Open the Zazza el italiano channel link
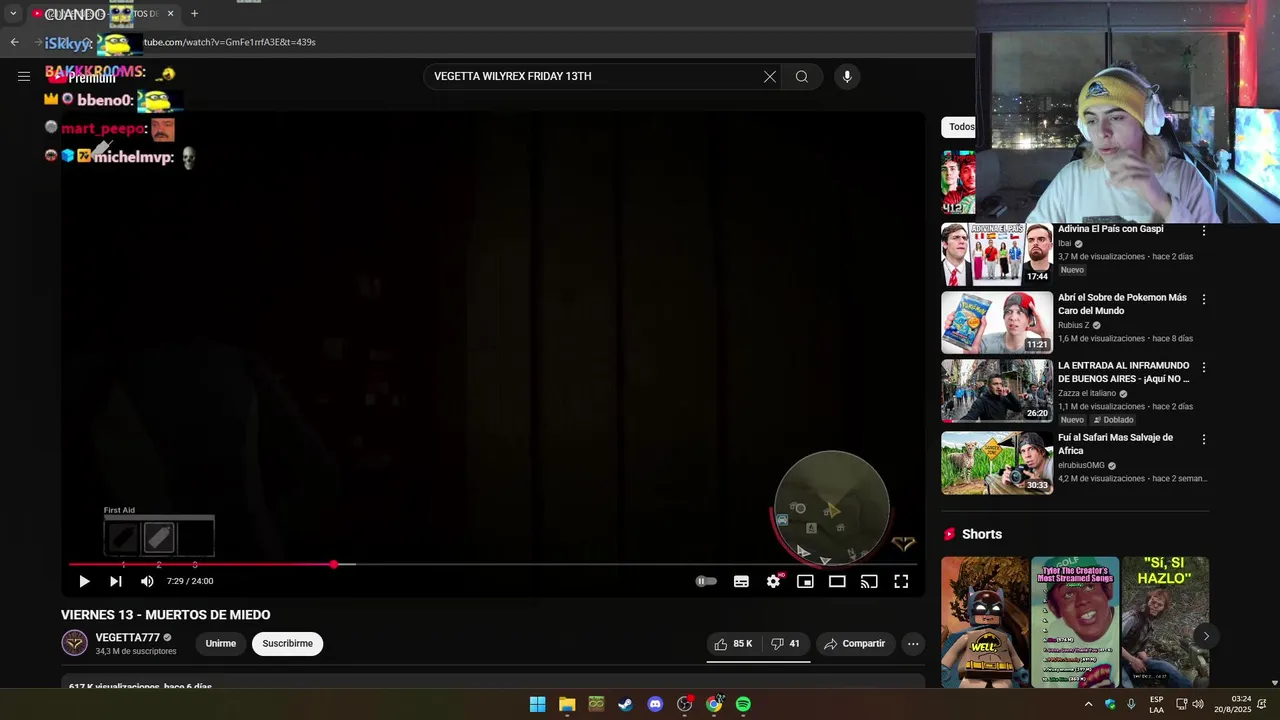Image resolution: width=1280 pixels, height=720 pixels. tap(1087, 393)
